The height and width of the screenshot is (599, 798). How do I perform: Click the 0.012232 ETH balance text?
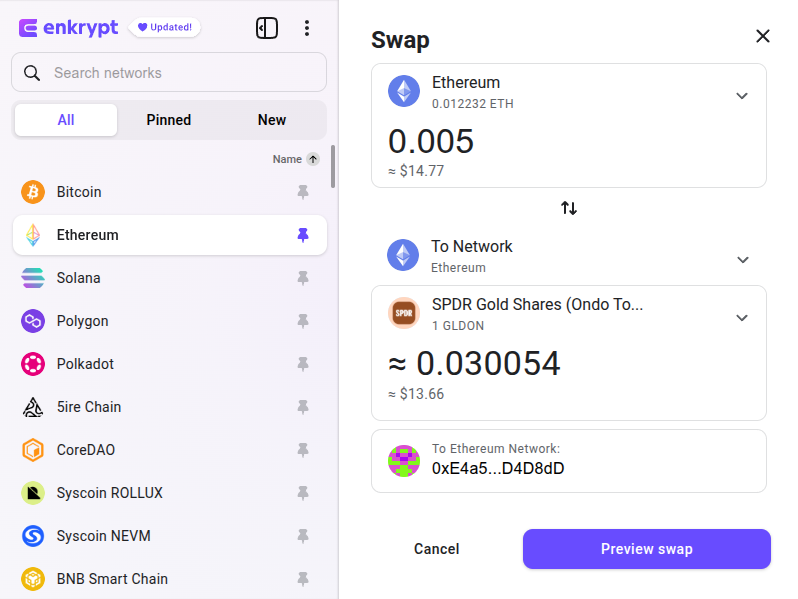pyautogui.click(x=472, y=104)
